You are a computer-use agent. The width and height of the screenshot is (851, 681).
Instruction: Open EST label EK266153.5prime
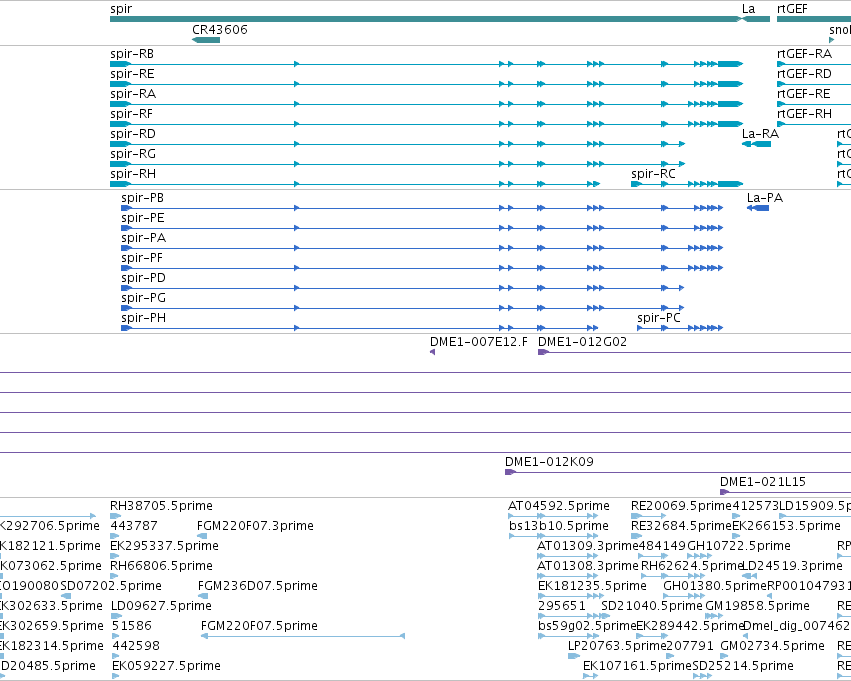click(x=786, y=526)
